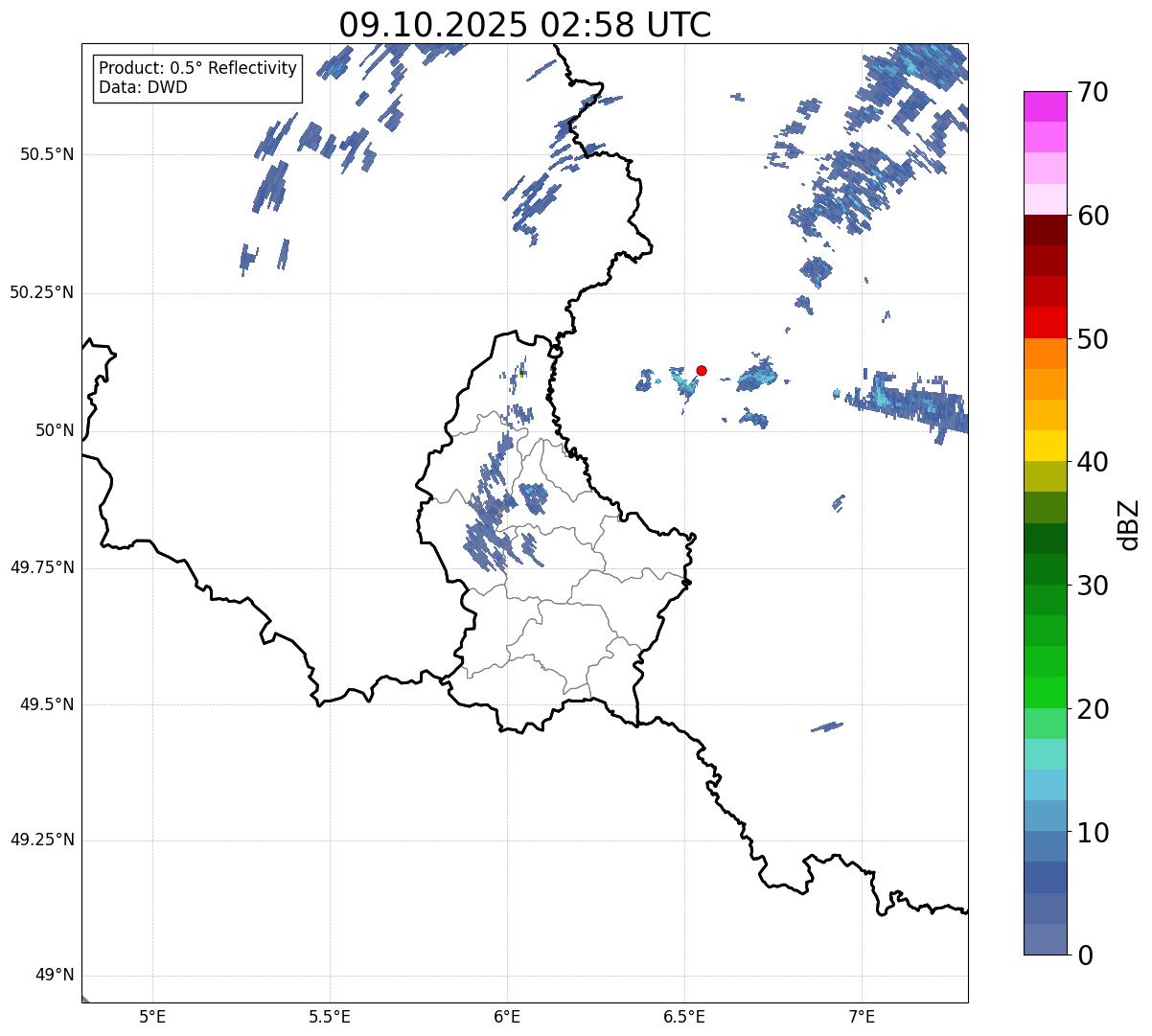Screen dimensions: 1152x1036
Task: Click the 49.25°N latitude label
Action: tap(41, 840)
